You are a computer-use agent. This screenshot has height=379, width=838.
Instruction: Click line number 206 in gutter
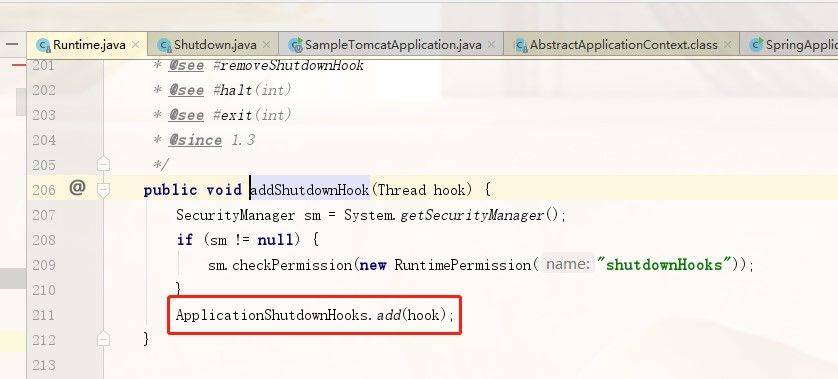pos(44,190)
